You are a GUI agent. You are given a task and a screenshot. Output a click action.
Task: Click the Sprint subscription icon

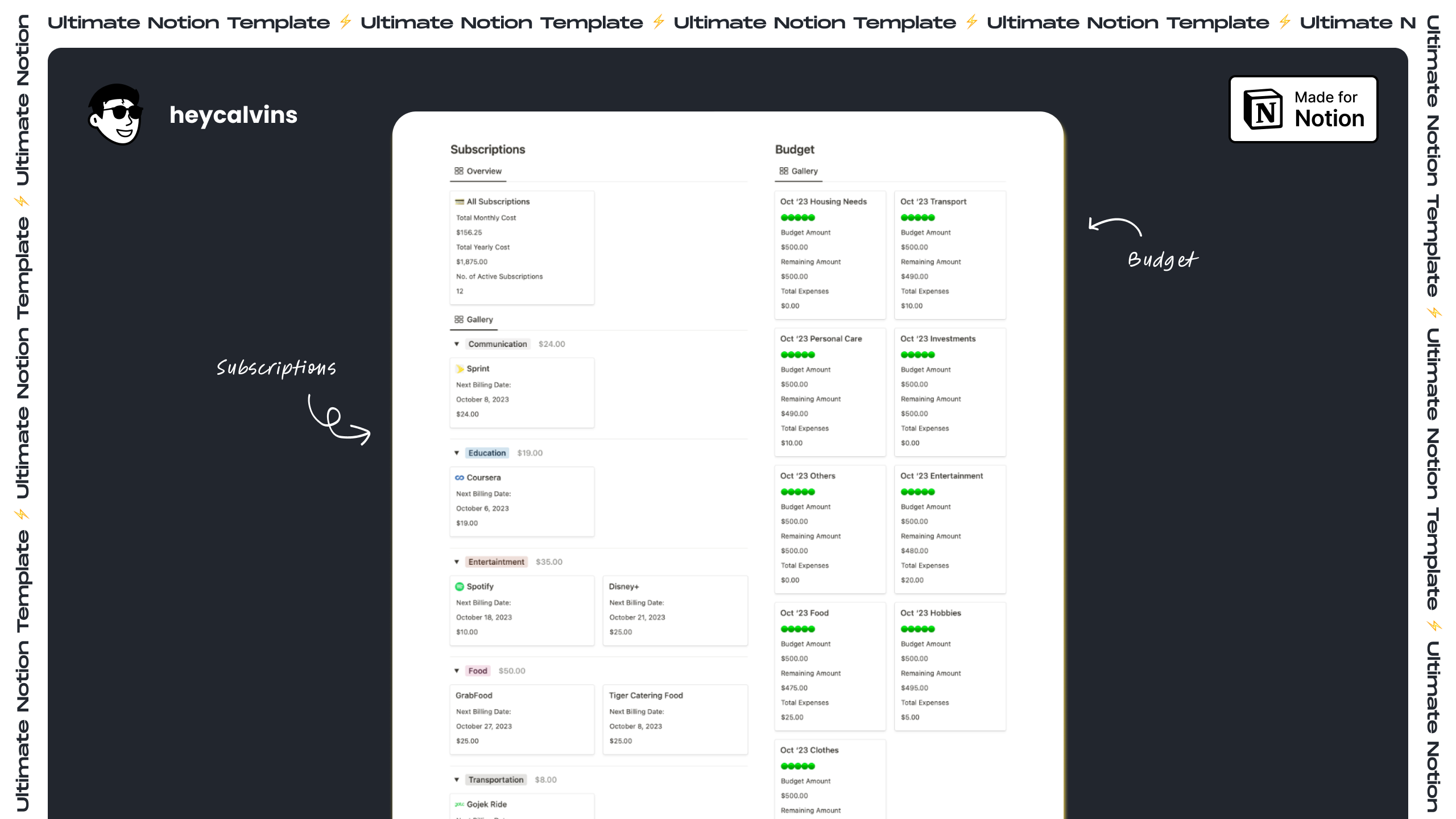click(x=460, y=369)
